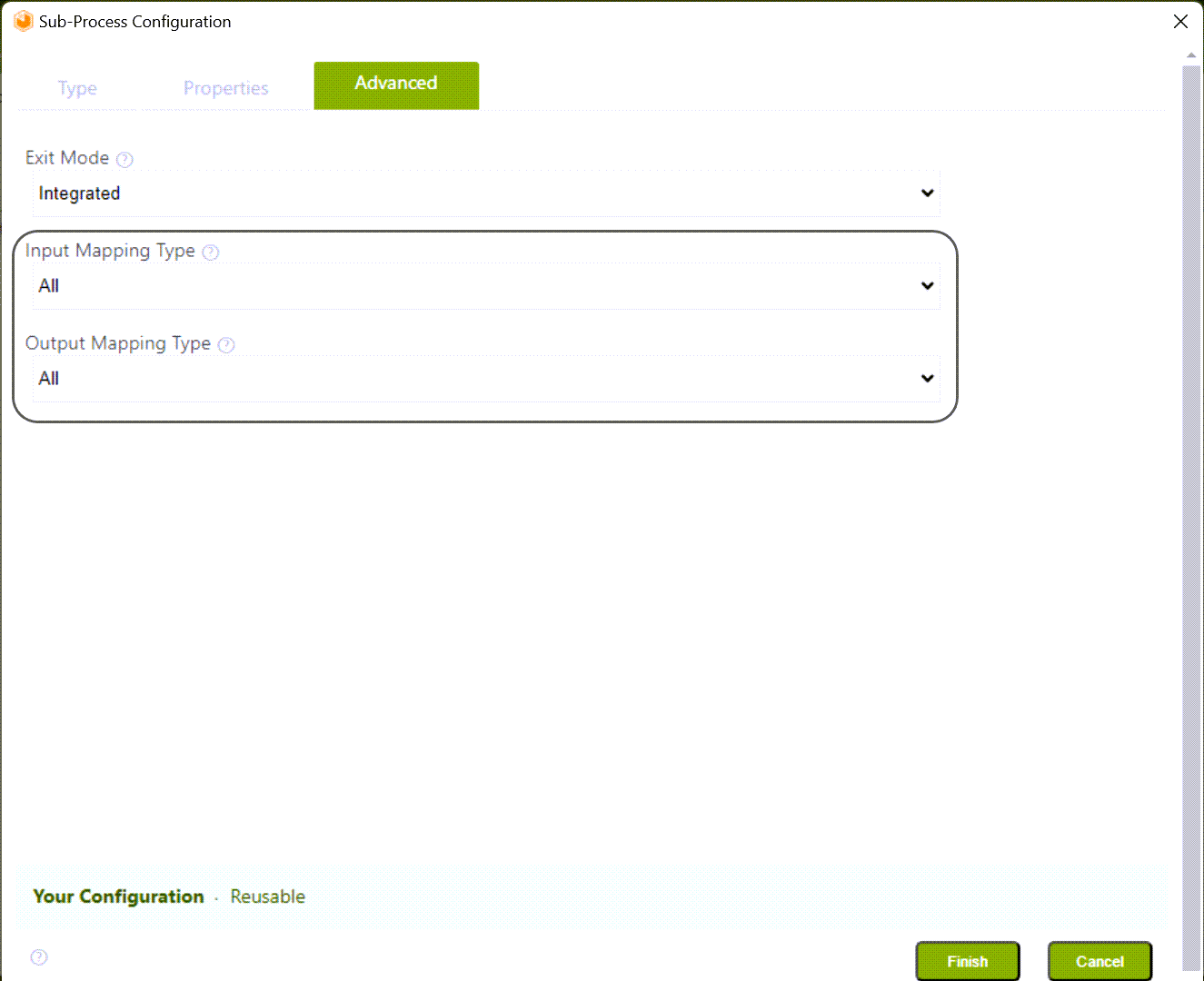The image size is (1204, 981).
Task: Switch to the Properties tab
Action: [x=226, y=88]
